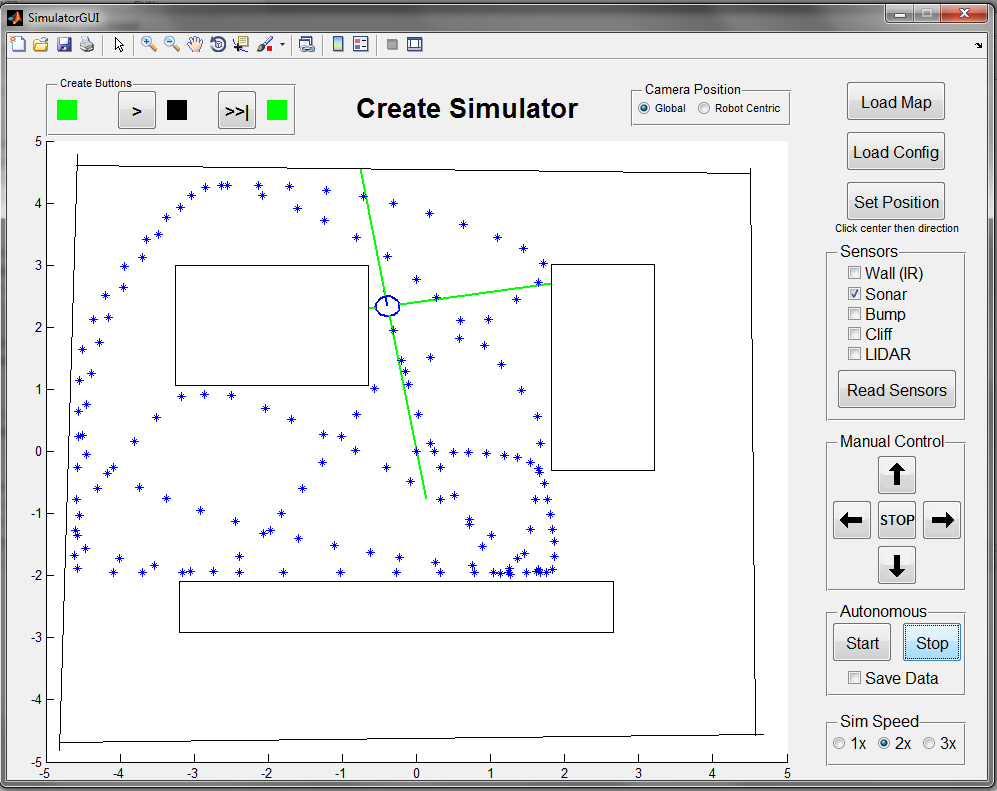
Task: Click inside the upper-left rectangular obstacle
Action: [272, 325]
